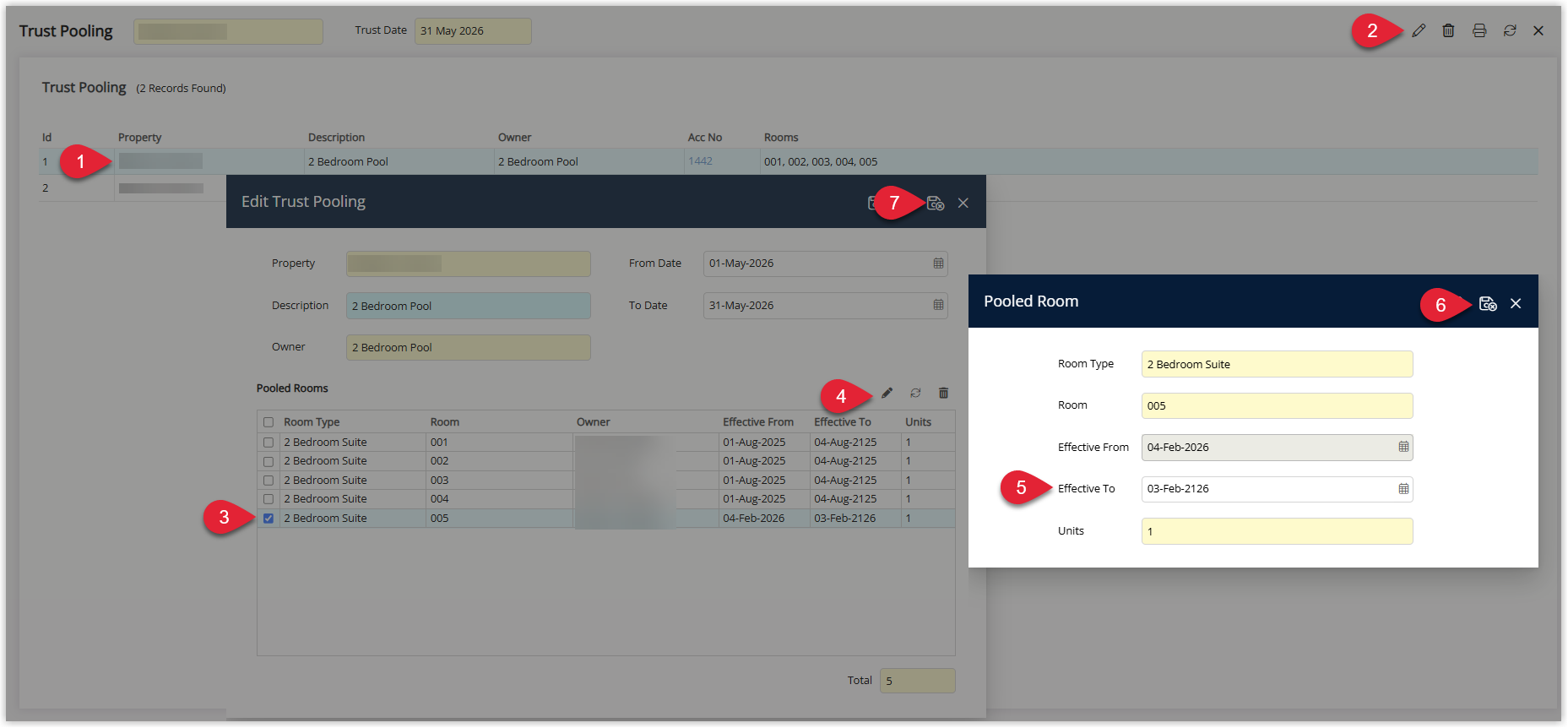The height and width of the screenshot is (728, 1568).
Task: Click the Total field showing 5
Action: [x=917, y=681]
